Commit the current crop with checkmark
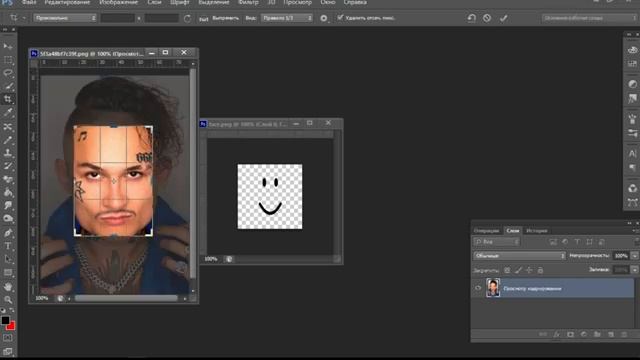This screenshot has width=640, height=360. click(503, 18)
